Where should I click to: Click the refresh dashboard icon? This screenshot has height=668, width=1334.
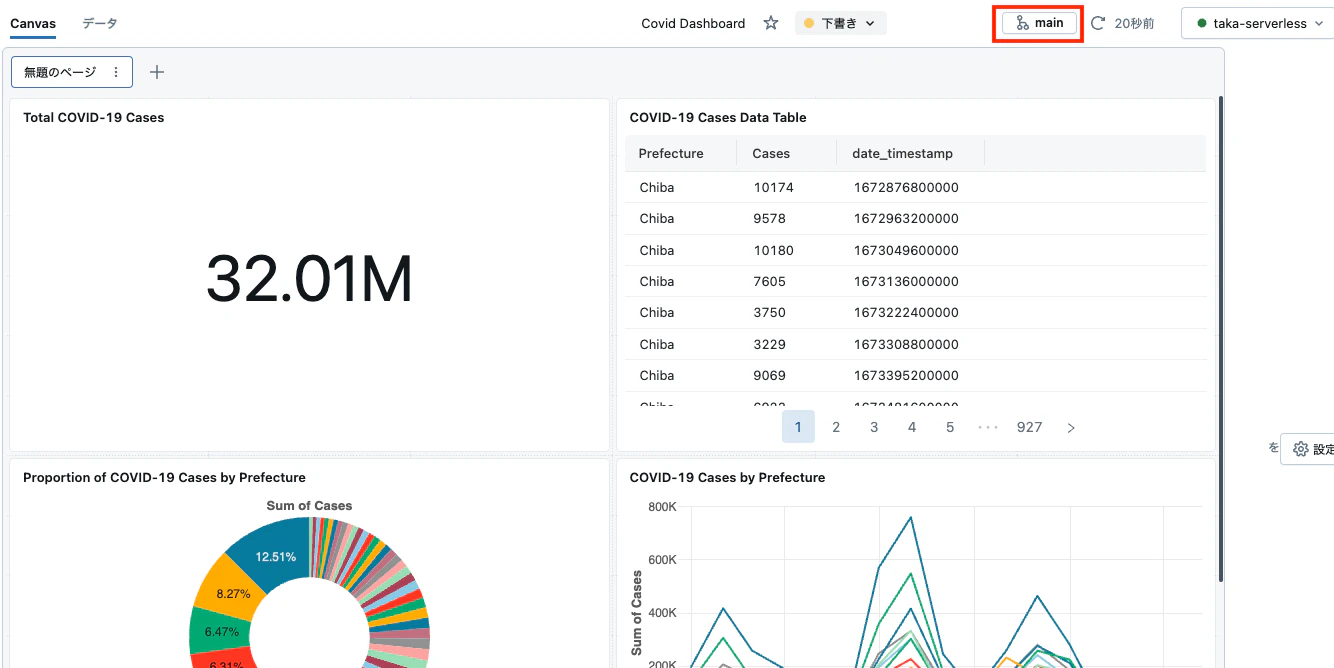[1098, 23]
